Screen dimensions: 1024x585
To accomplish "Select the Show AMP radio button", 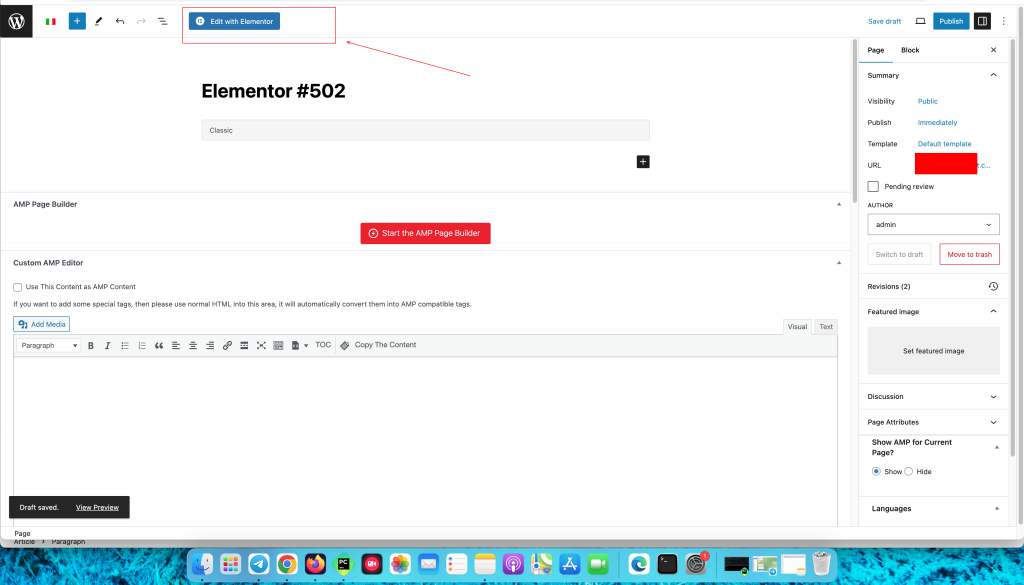I will pyautogui.click(x=876, y=471).
